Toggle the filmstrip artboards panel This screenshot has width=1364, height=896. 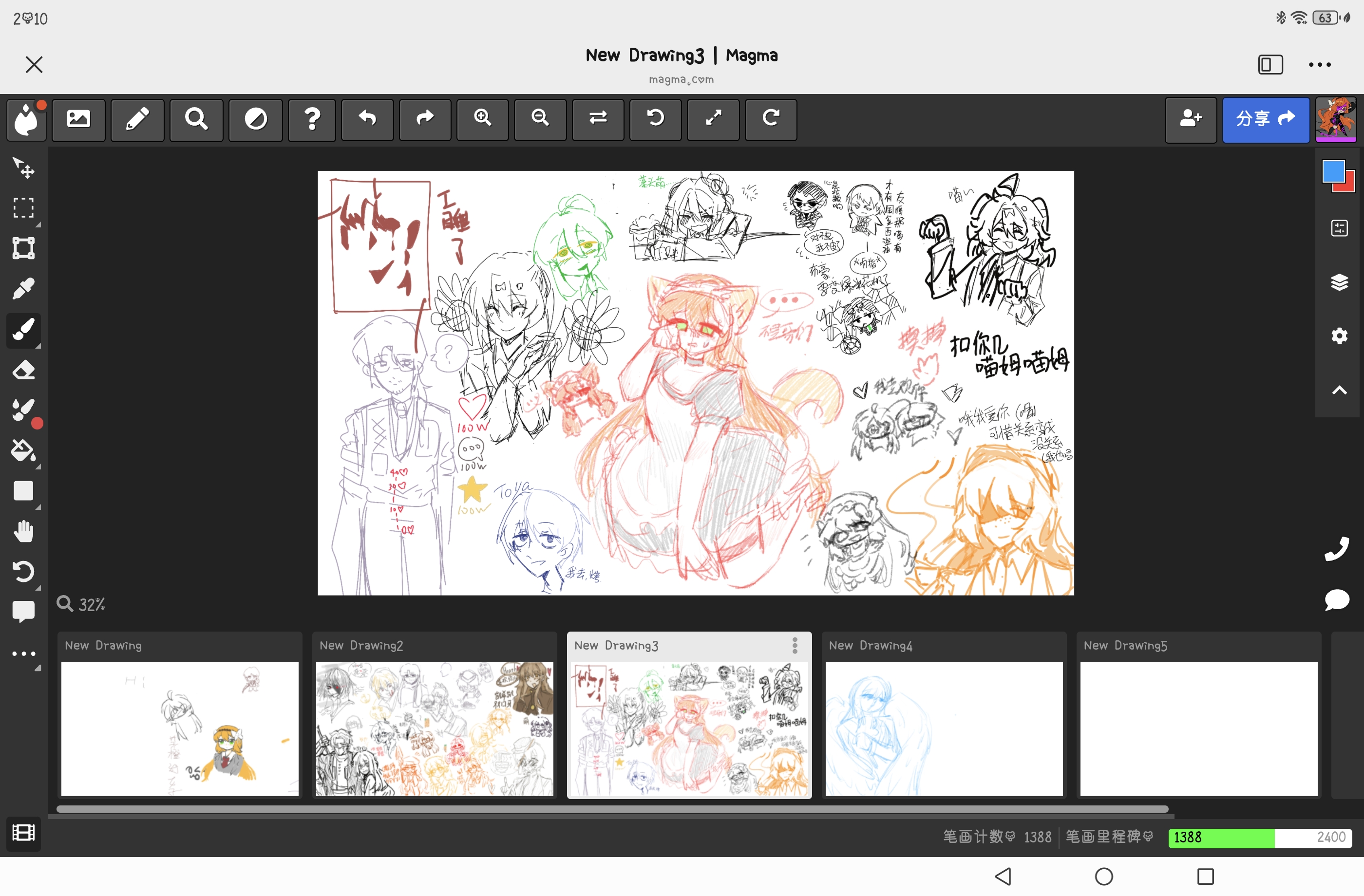pos(23,832)
